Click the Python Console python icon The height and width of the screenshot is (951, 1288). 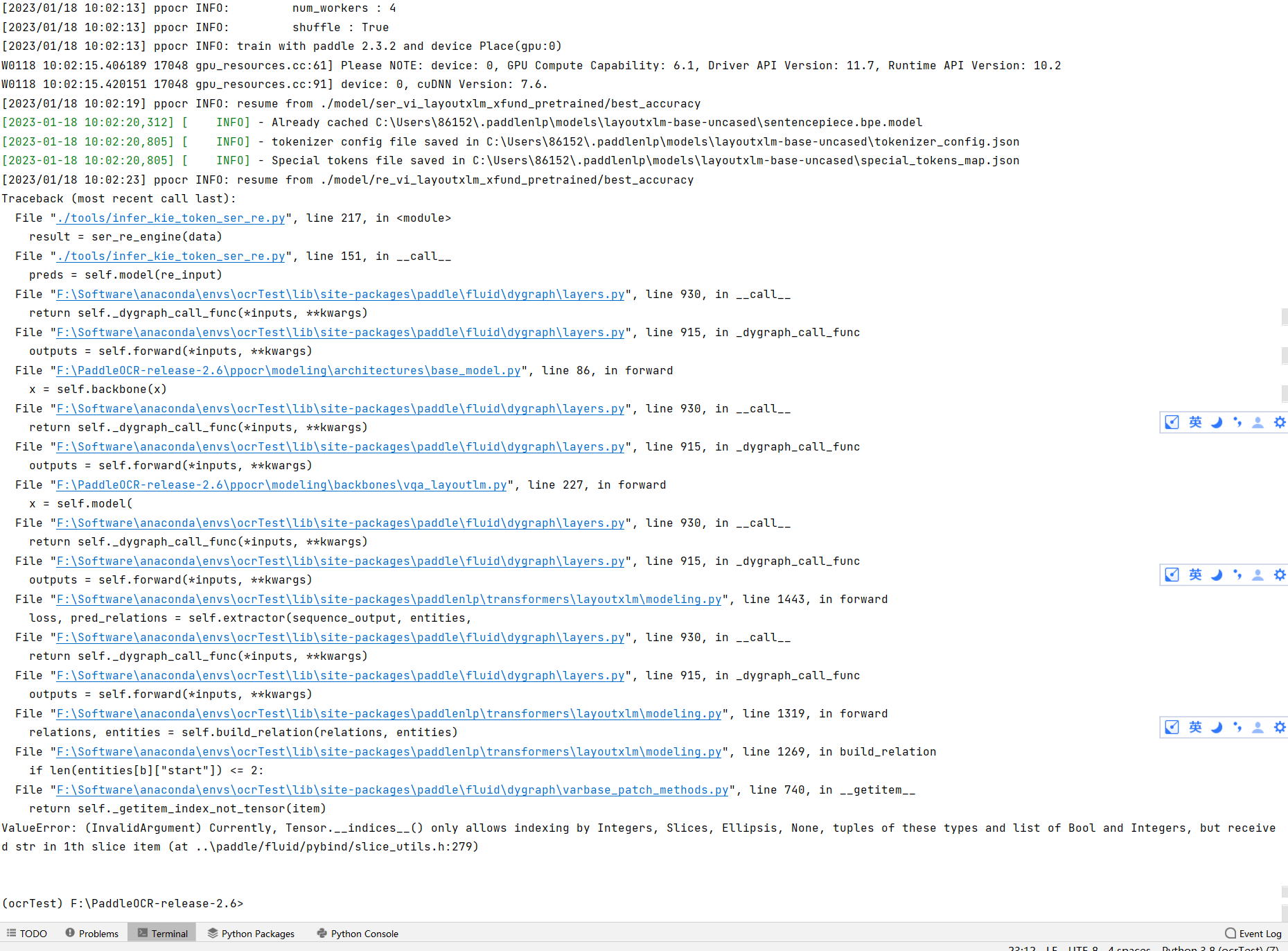321,933
